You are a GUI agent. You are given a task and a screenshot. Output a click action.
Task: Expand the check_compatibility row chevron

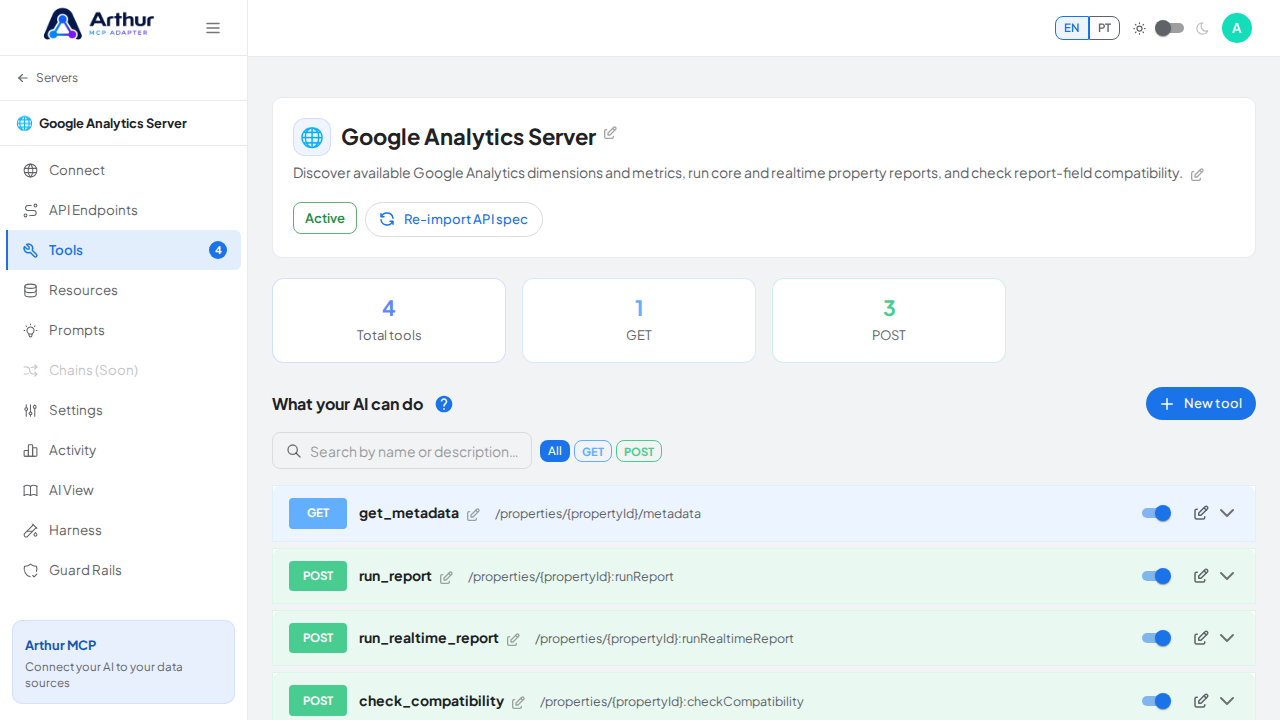pos(1227,701)
